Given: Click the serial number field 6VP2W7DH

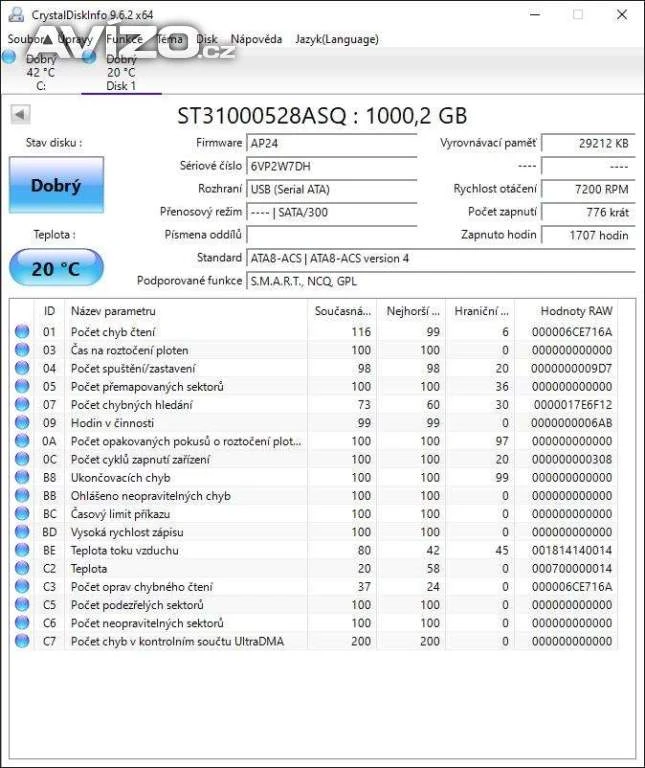Looking at the screenshot, I should pyautogui.click(x=332, y=167).
